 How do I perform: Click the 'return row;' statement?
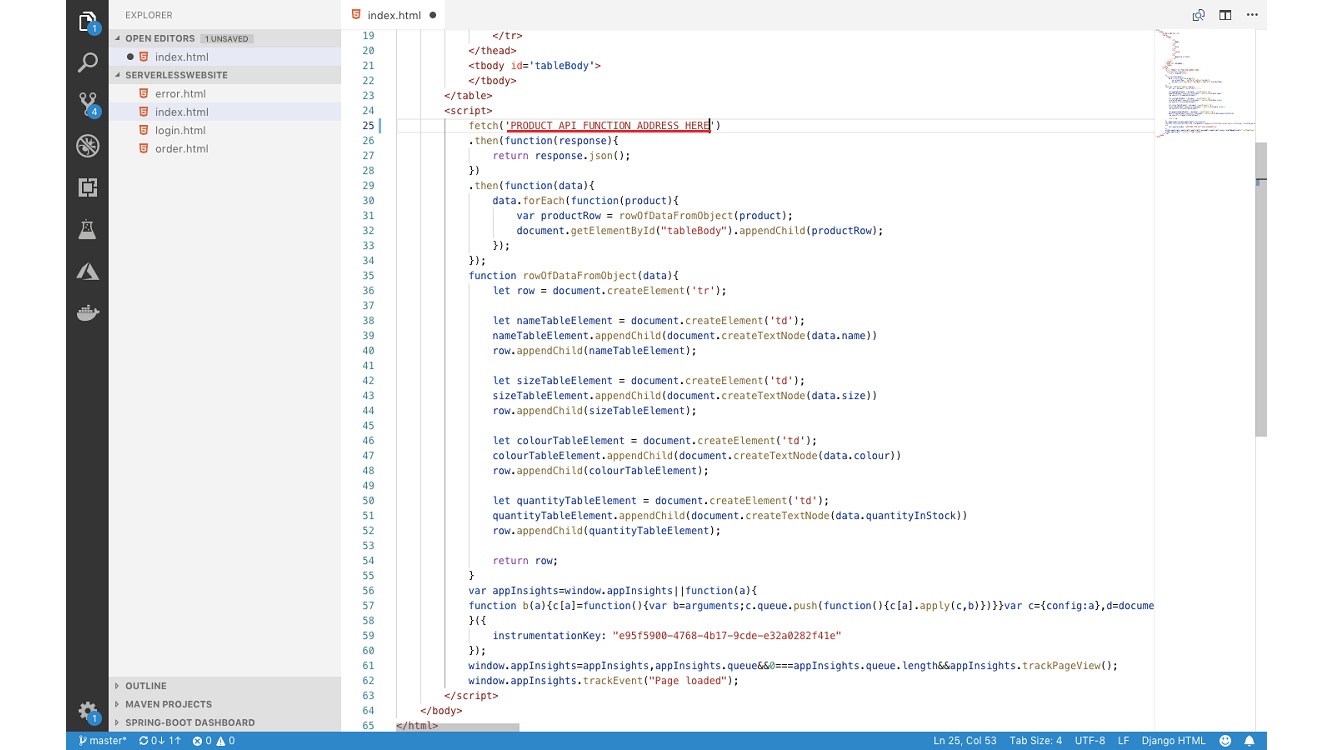coord(525,560)
